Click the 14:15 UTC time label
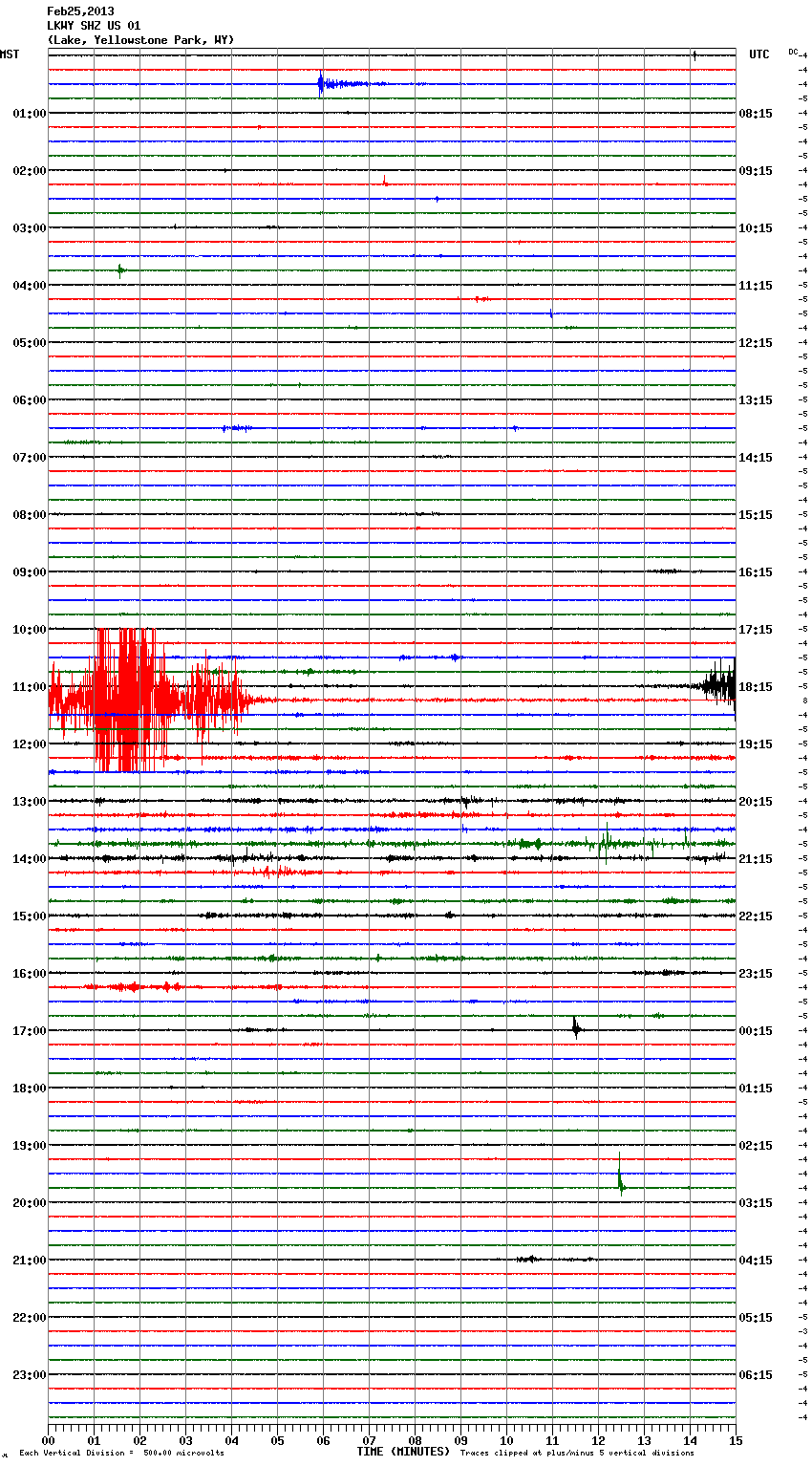The image size is (812, 1466). 756,458
